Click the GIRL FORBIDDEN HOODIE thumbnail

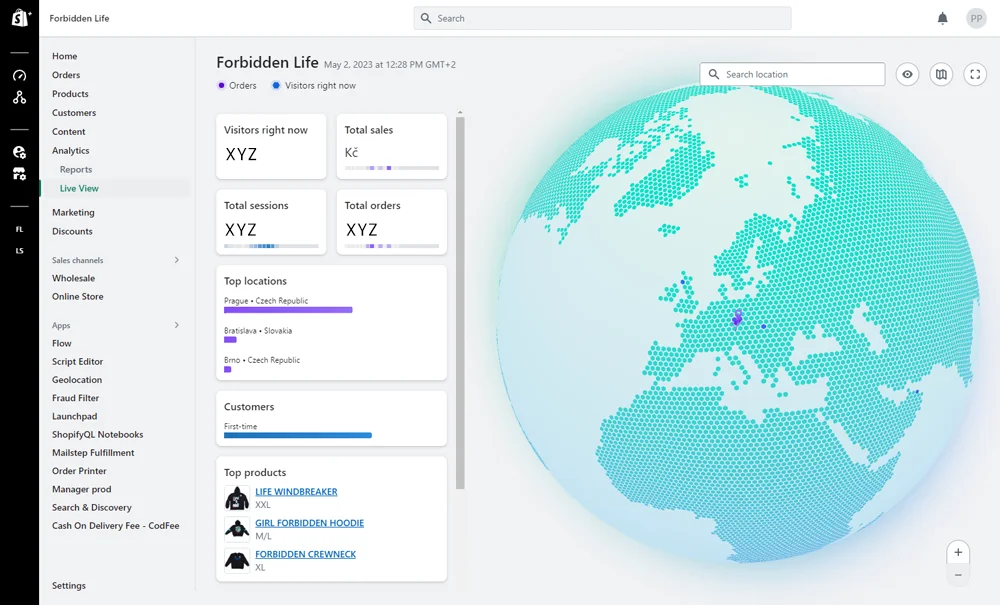pyautogui.click(x=237, y=529)
